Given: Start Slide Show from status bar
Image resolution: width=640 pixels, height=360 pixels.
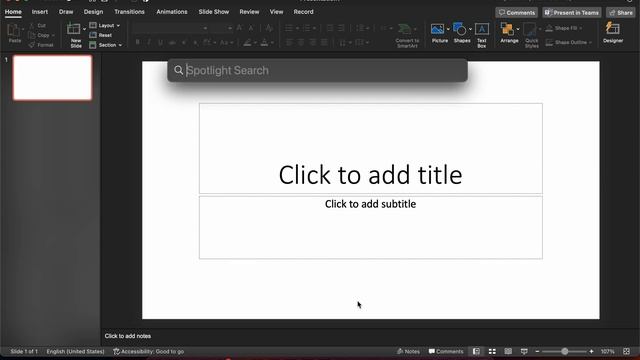Looking at the screenshot, I should click(524, 351).
